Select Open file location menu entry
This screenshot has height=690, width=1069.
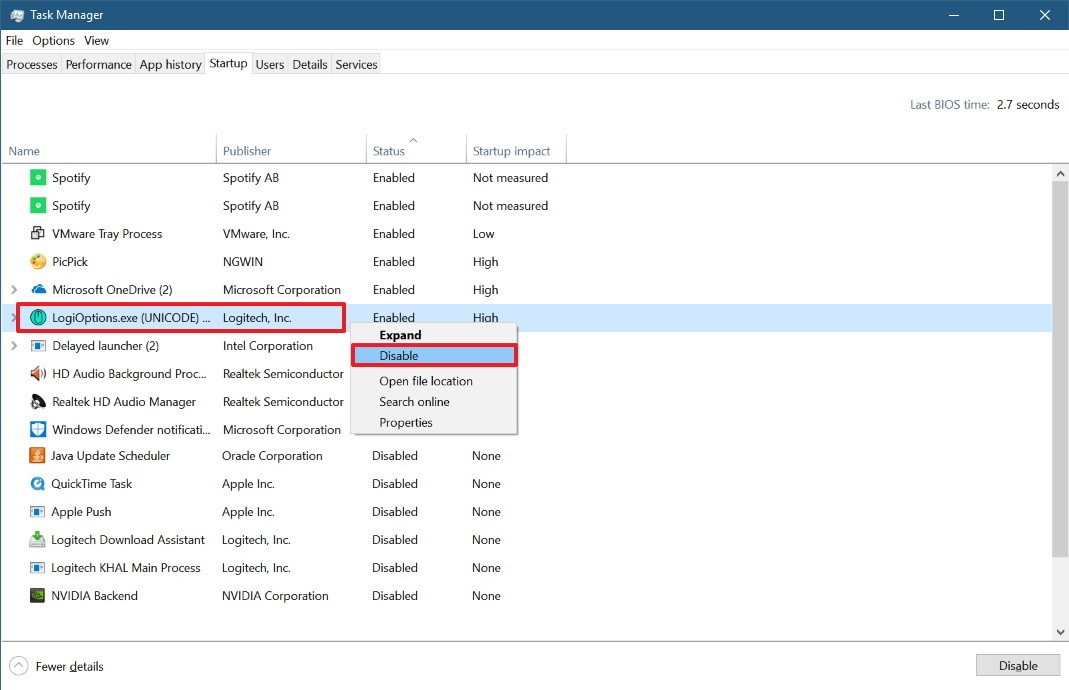coord(426,381)
